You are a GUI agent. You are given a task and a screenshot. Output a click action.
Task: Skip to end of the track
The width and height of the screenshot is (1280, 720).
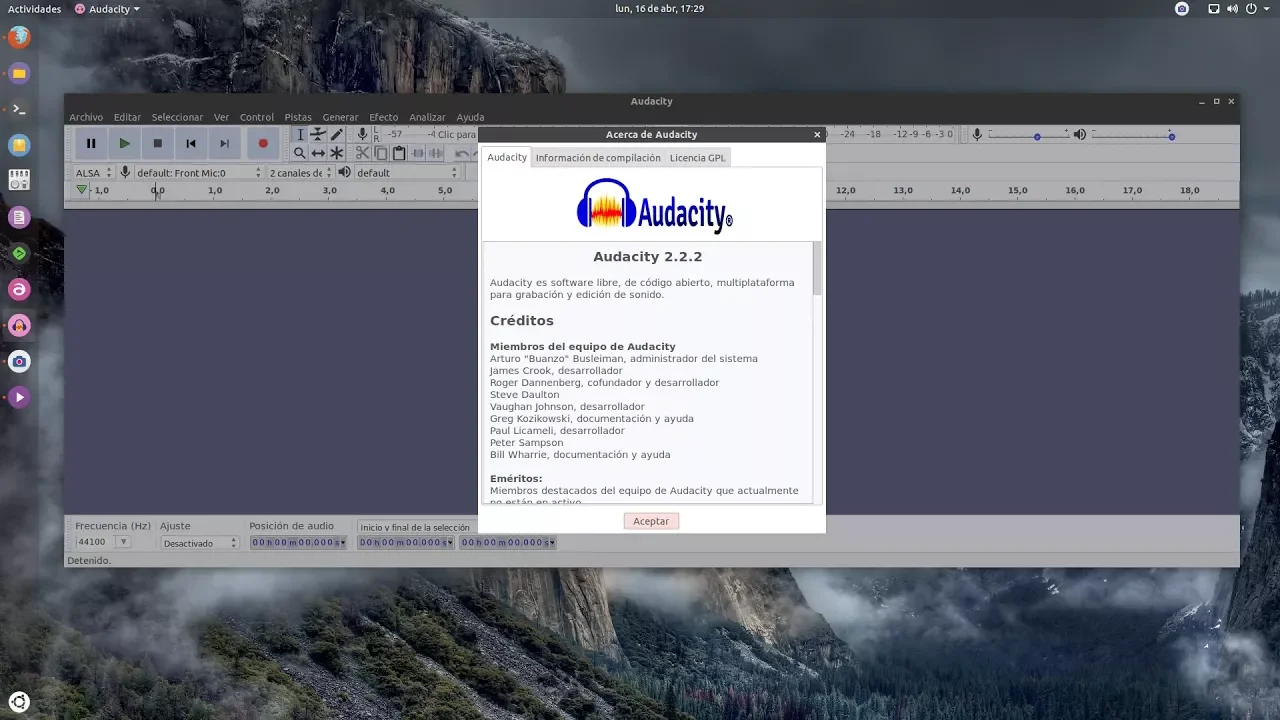(x=224, y=143)
